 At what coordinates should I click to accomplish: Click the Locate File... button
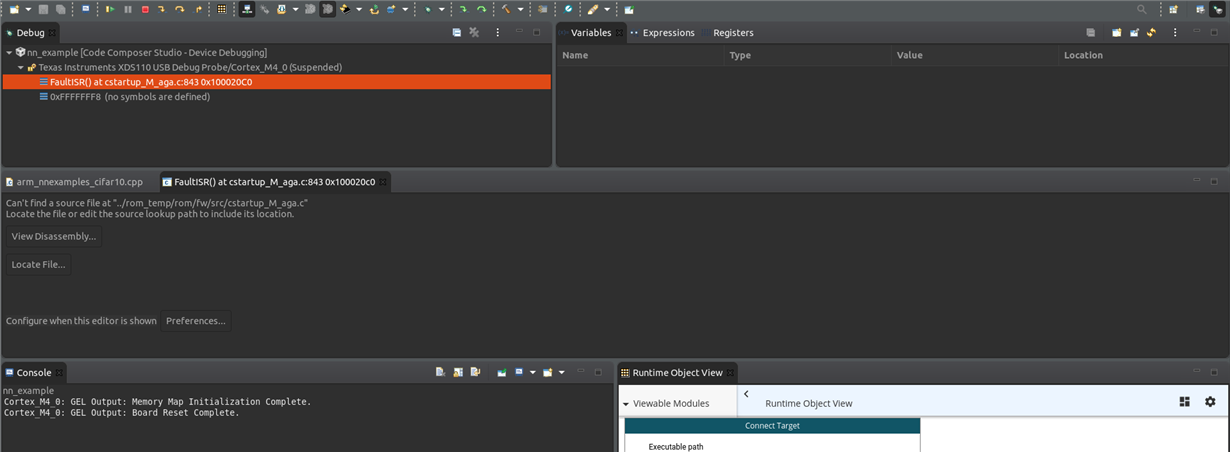(39, 265)
